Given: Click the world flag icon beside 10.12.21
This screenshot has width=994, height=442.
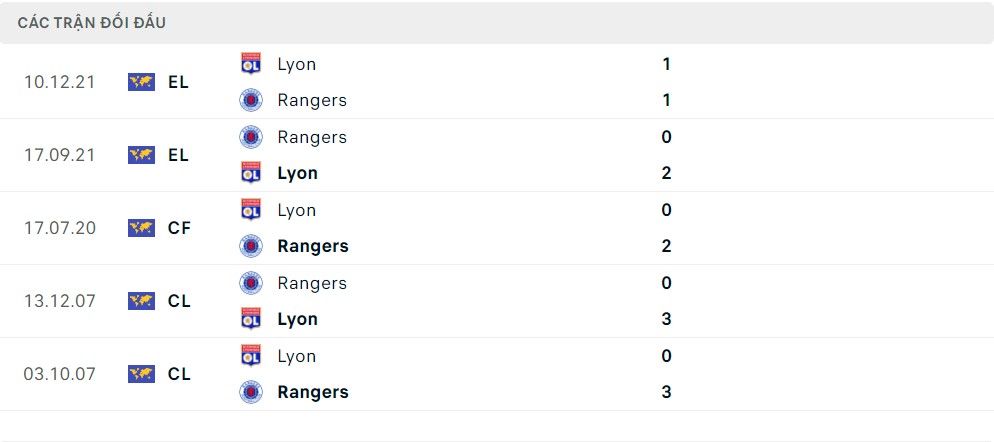Looking at the screenshot, I should (141, 82).
